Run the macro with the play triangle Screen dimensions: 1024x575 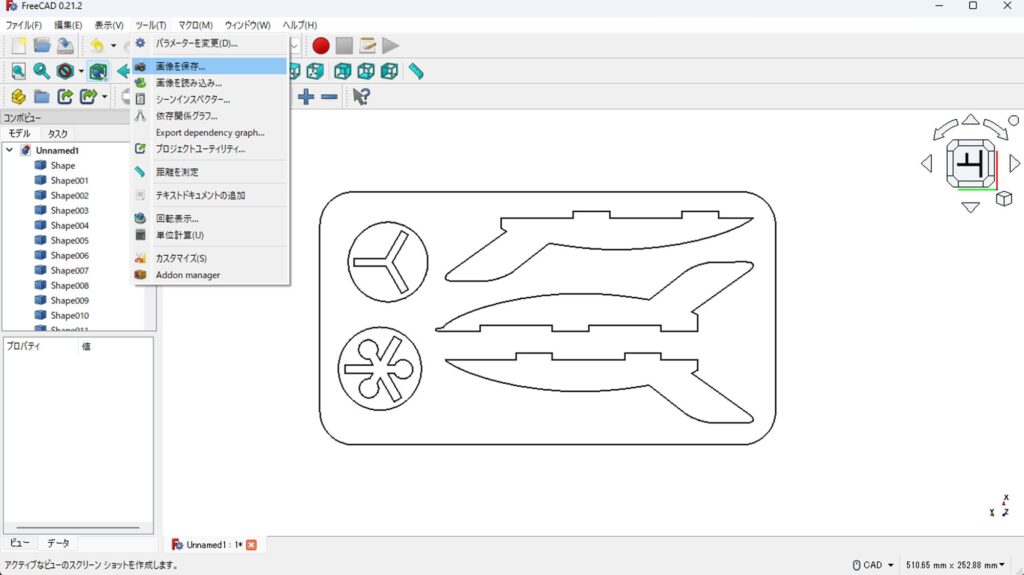coord(391,45)
